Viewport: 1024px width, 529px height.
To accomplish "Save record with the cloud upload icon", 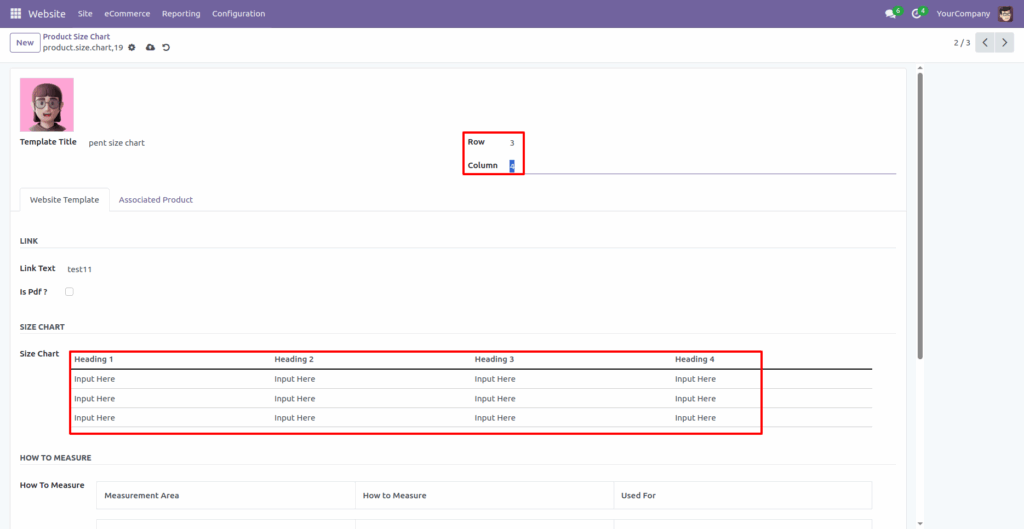I will tap(150, 48).
